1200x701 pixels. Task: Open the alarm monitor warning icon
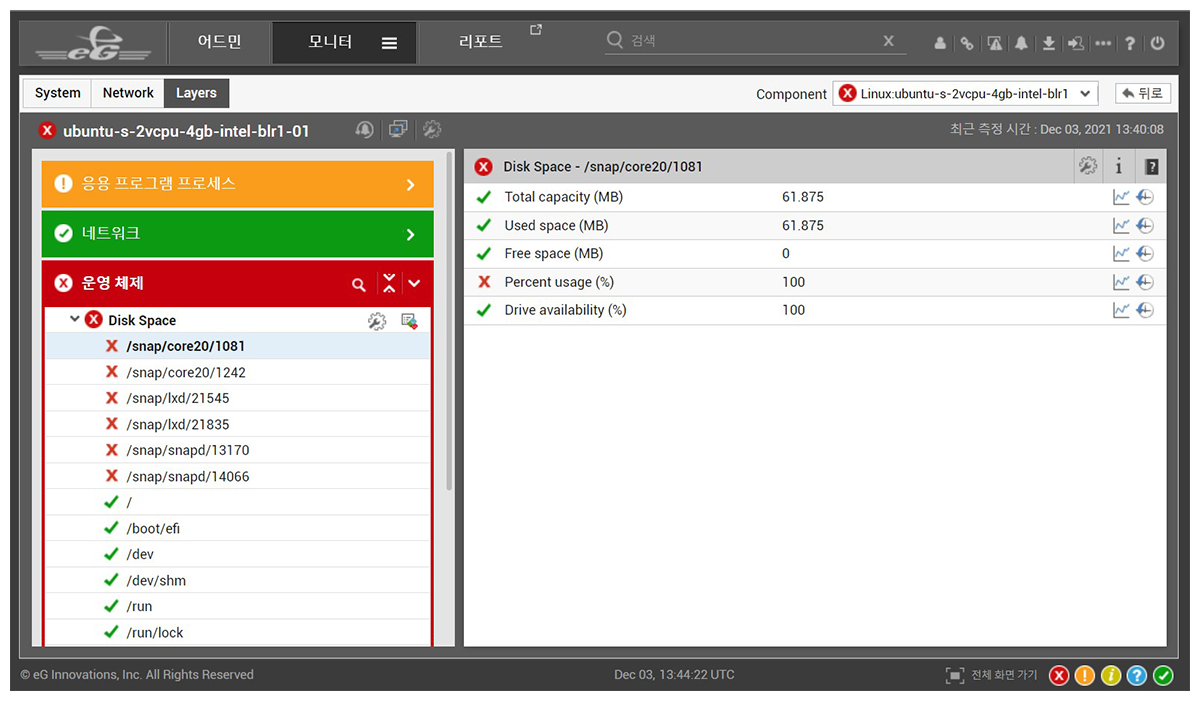click(x=995, y=43)
